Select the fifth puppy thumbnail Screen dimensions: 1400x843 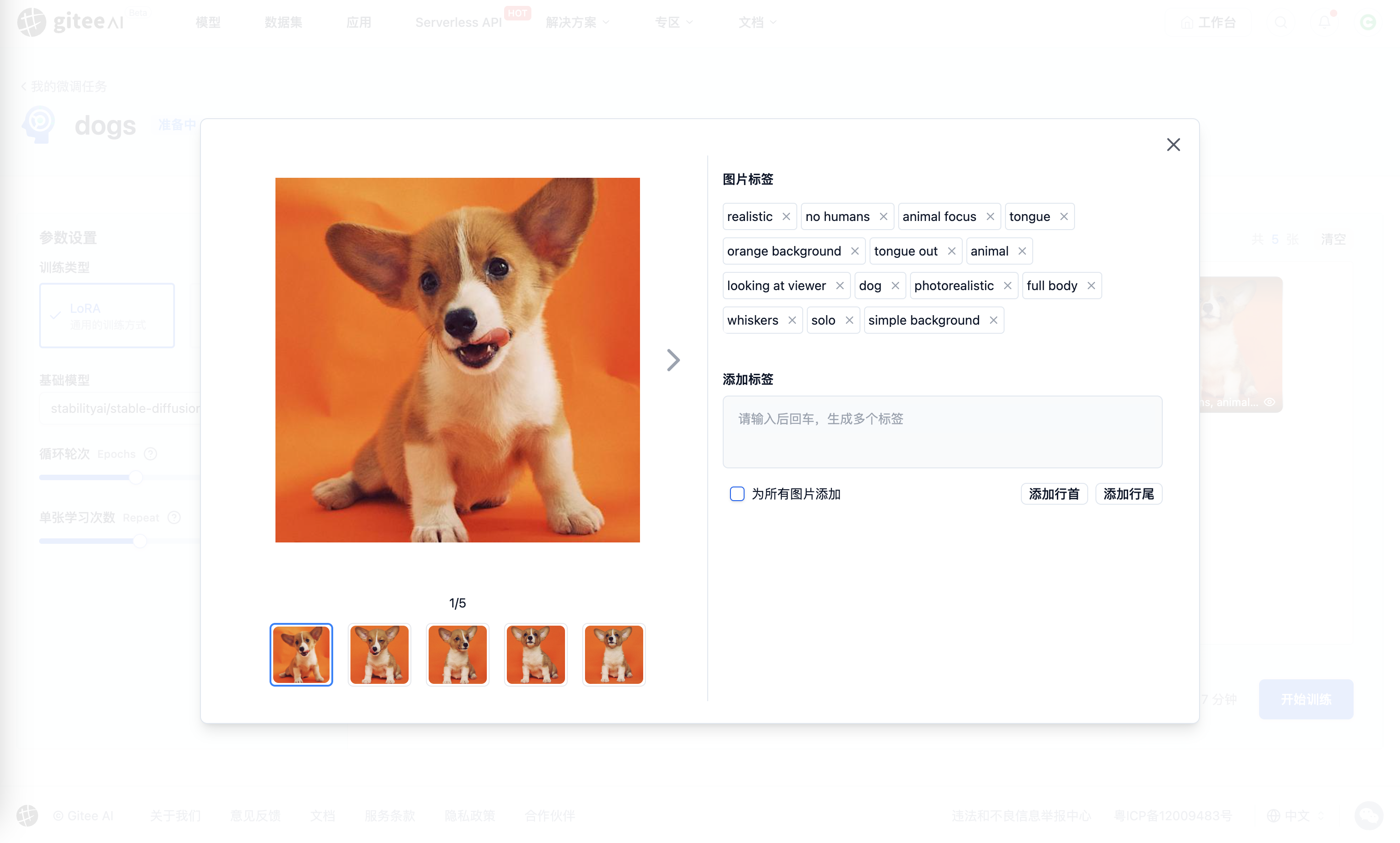click(x=614, y=654)
